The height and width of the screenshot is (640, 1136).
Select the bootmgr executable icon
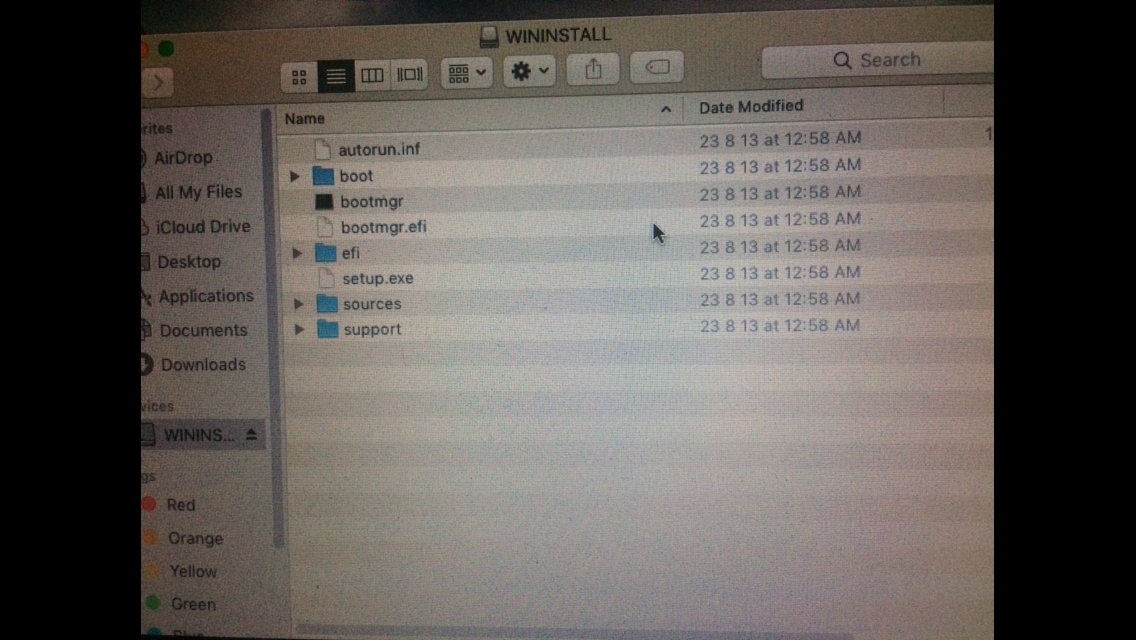[x=325, y=201]
